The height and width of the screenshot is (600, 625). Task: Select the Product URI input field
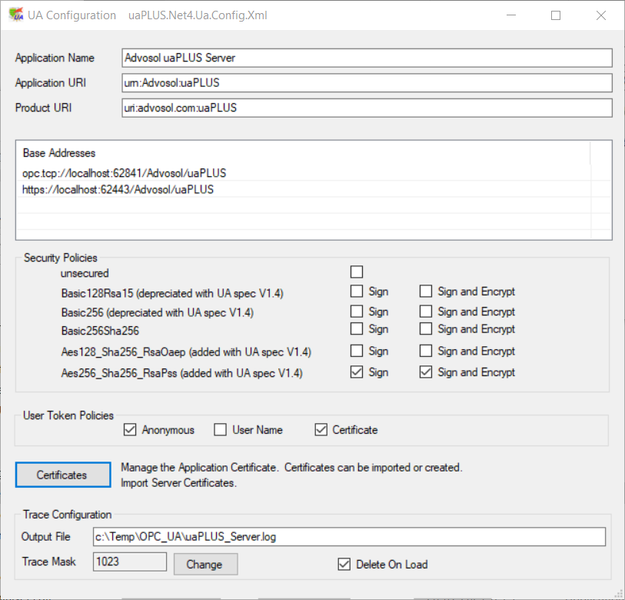[x=367, y=108]
